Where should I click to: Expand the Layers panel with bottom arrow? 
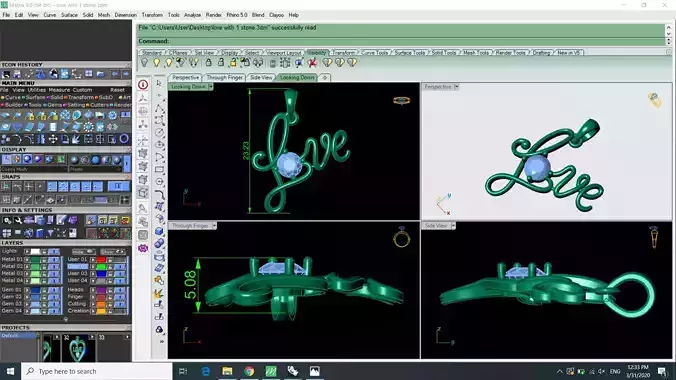[x=66, y=320]
